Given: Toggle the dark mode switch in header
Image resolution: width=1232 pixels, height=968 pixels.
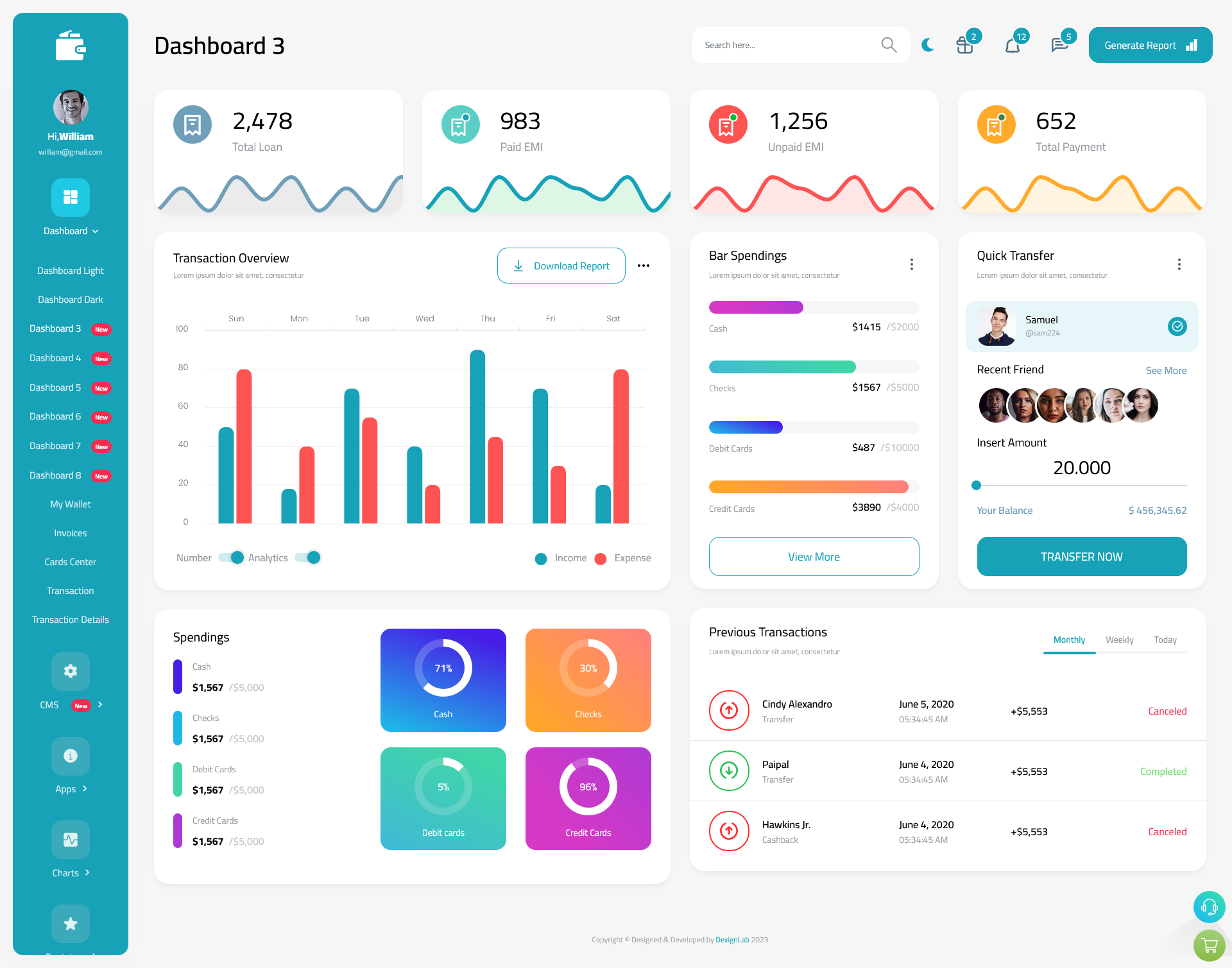Looking at the screenshot, I should pyautogui.click(x=928, y=44).
